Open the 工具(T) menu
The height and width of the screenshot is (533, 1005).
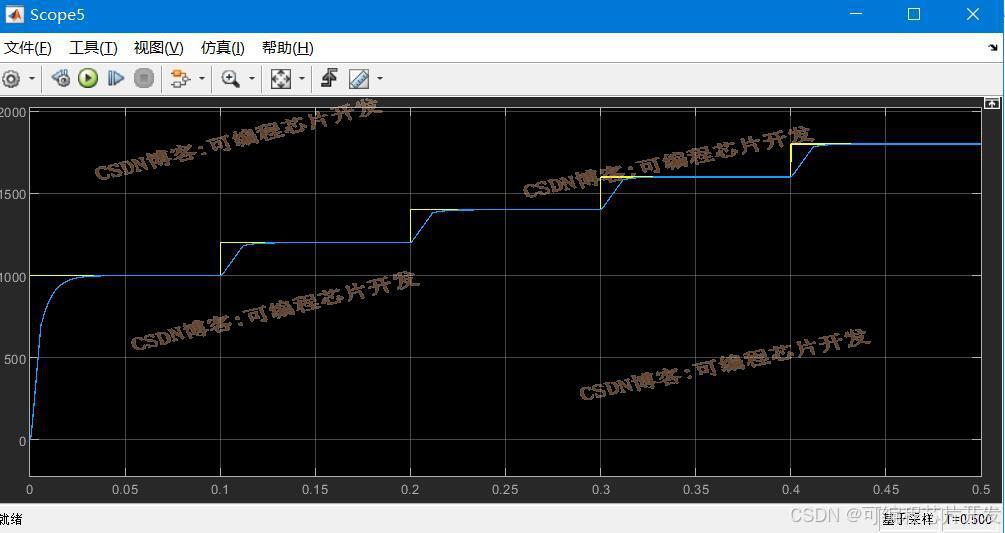[93, 48]
